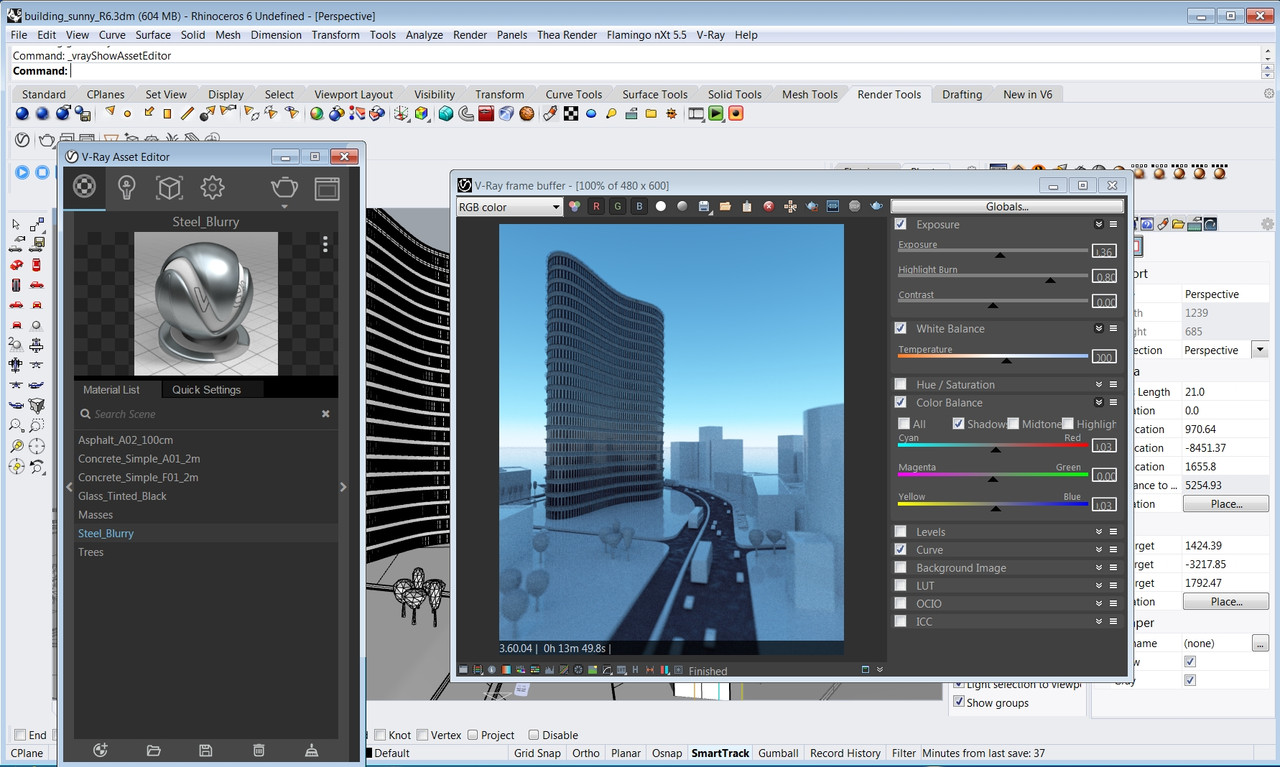Click save image disk icon in frame buffer

click(x=704, y=207)
